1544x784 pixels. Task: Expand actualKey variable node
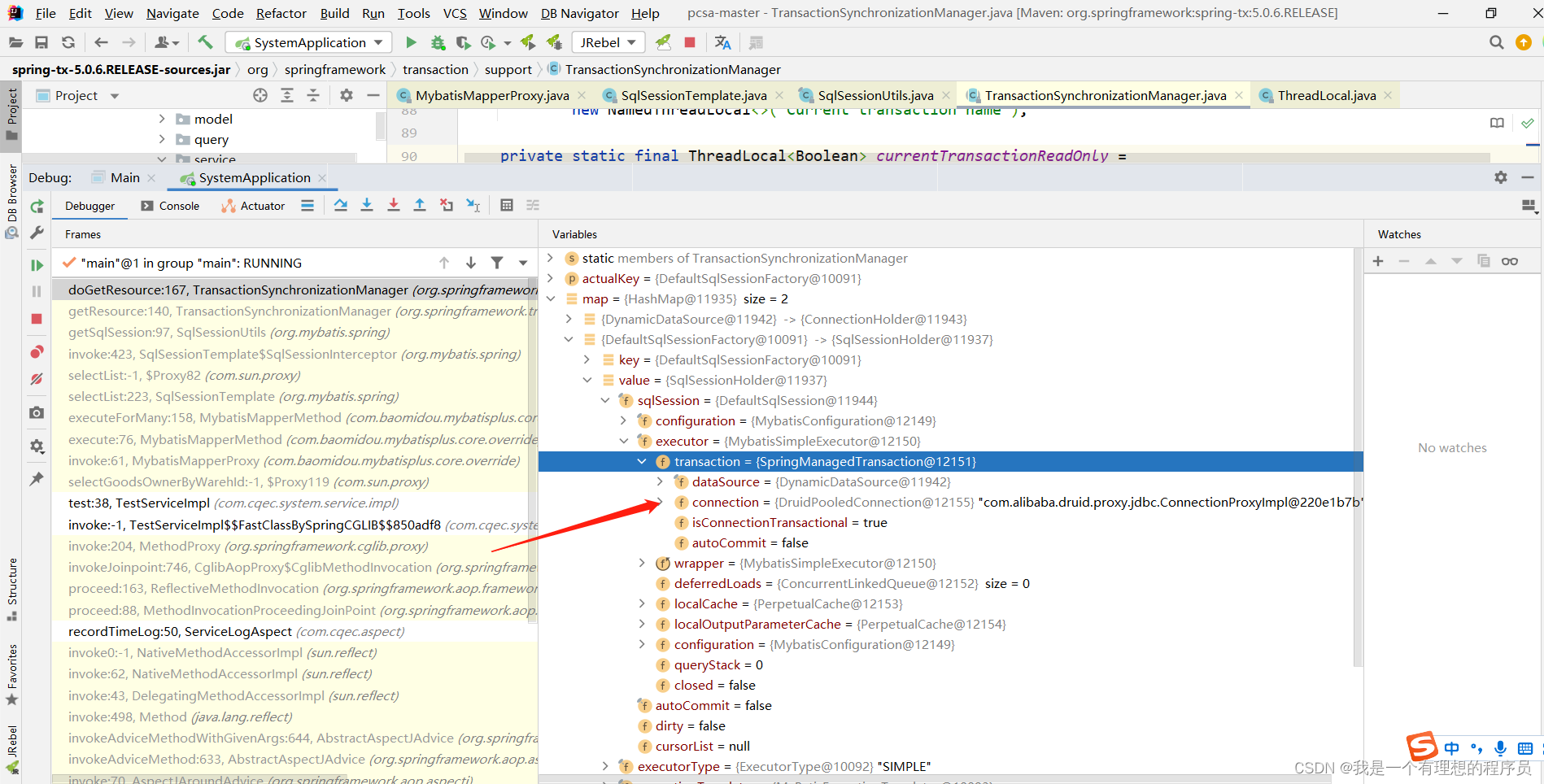[551, 278]
